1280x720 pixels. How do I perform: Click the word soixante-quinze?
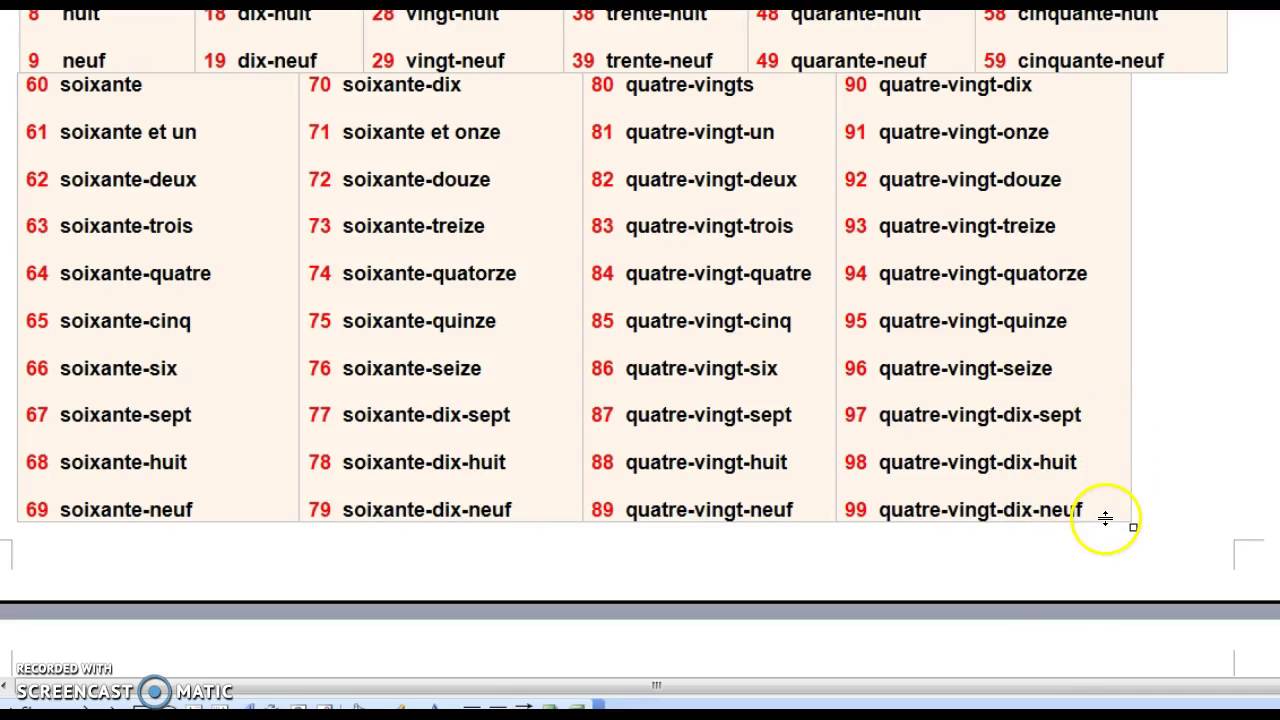tap(419, 321)
